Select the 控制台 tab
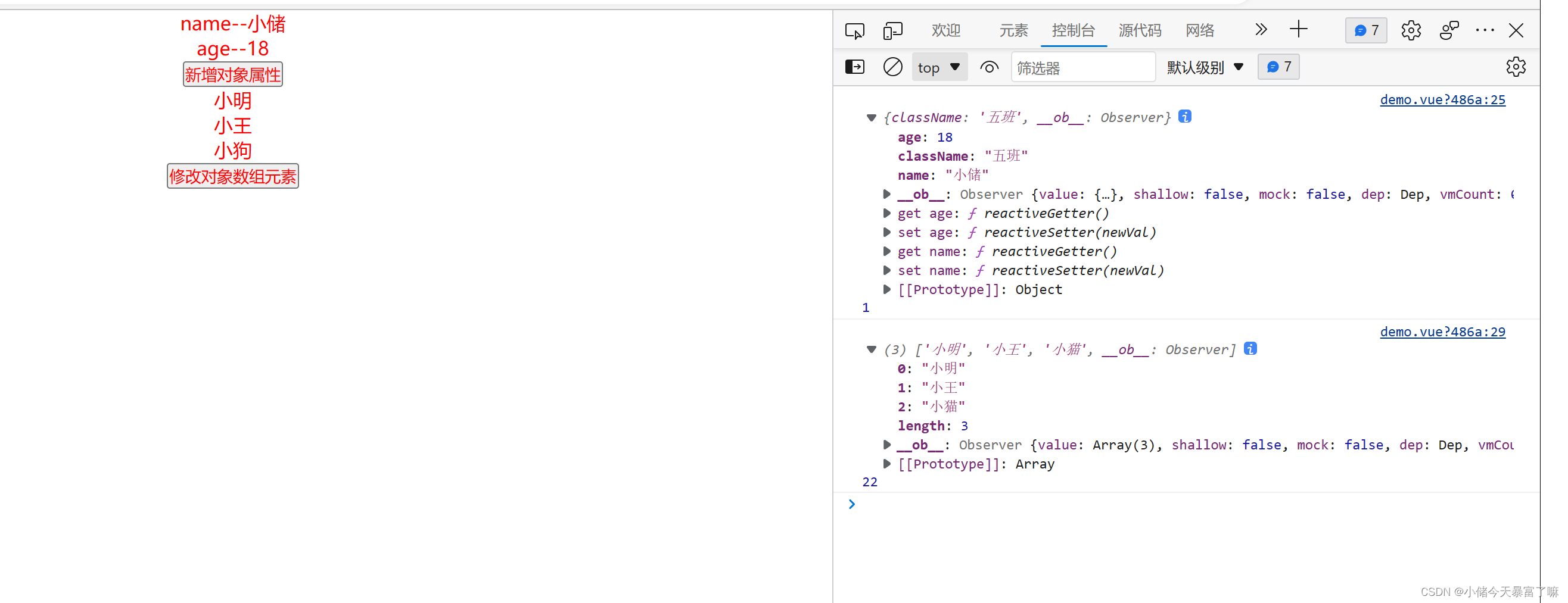The height and width of the screenshot is (603, 1568). click(x=1073, y=30)
